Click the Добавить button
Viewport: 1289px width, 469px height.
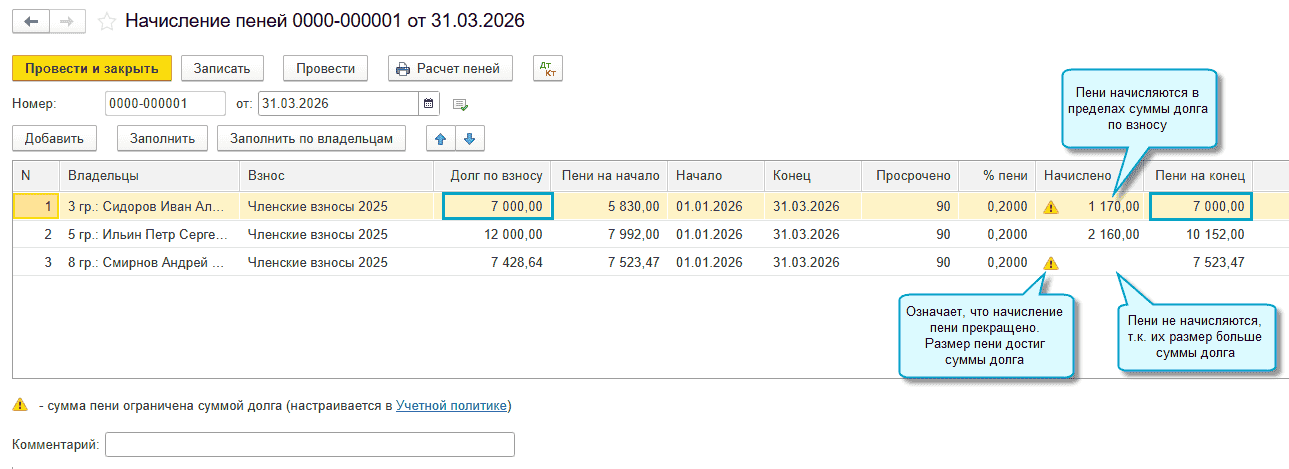55,139
